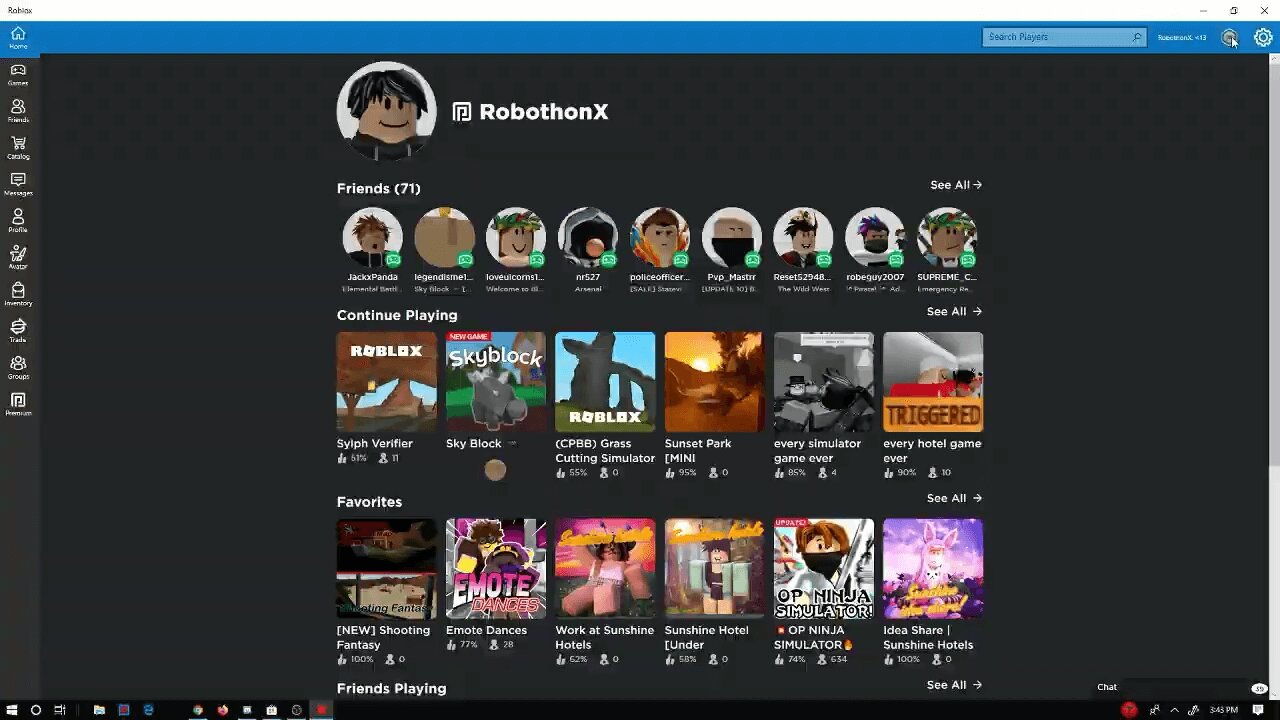Open the settings gear icon
1280x720 pixels.
tap(1263, 37)
